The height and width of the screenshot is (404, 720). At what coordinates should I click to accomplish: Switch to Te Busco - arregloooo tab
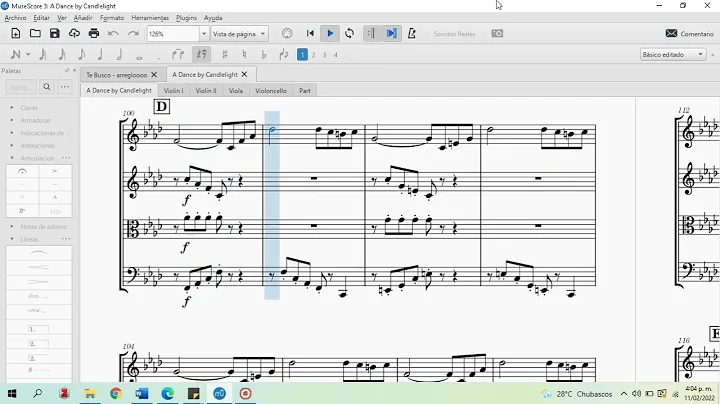coord(117,74)
